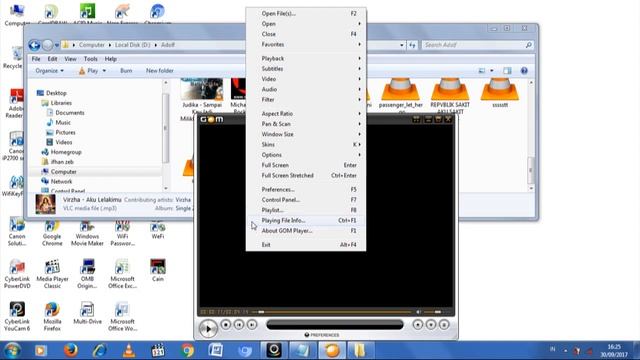Expand the Pan & Scan submenu
Viewport: 640px width, 360px height.
pos(306,124)
